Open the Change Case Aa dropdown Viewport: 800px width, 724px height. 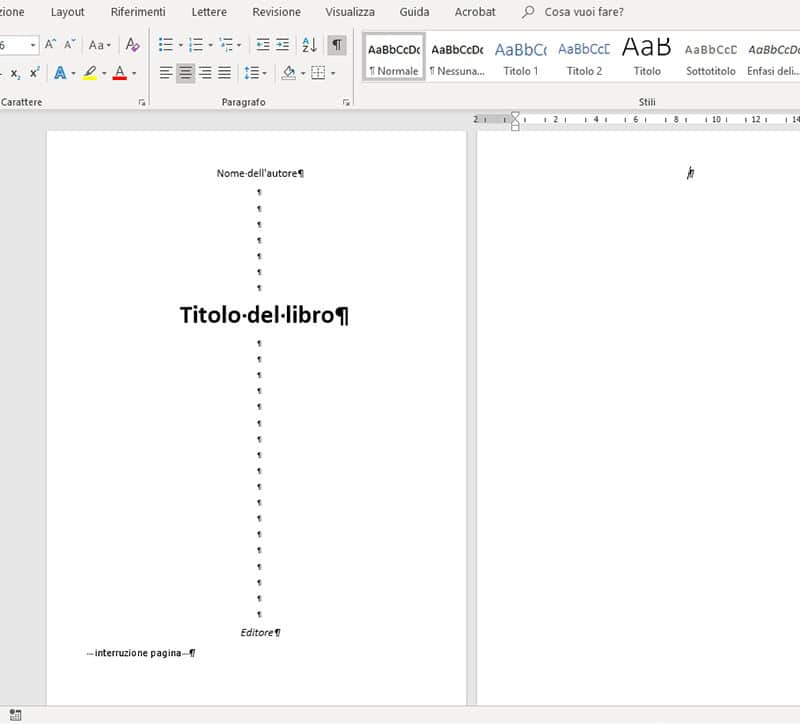pyautogui.click(x=99, y=45)
